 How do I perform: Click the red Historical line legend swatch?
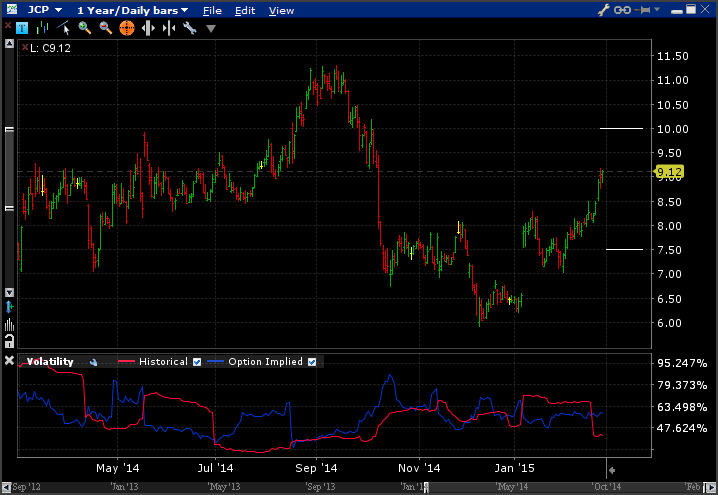click(x=126, y=362)
